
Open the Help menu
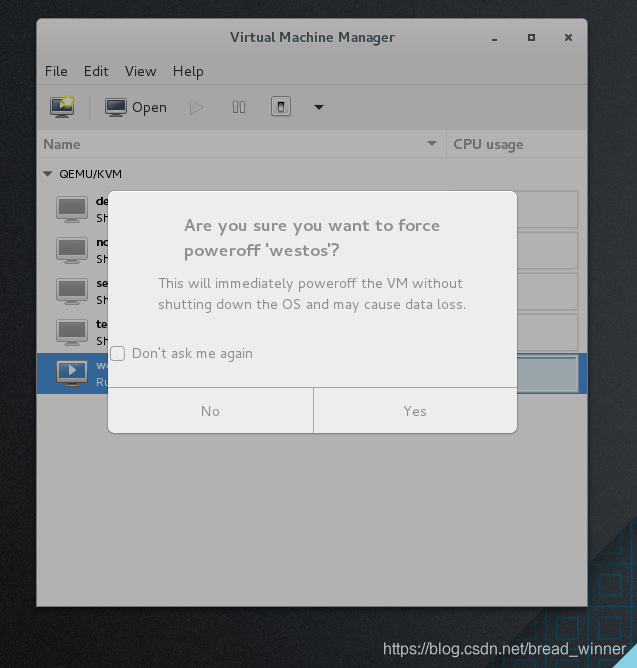point(188,71)
